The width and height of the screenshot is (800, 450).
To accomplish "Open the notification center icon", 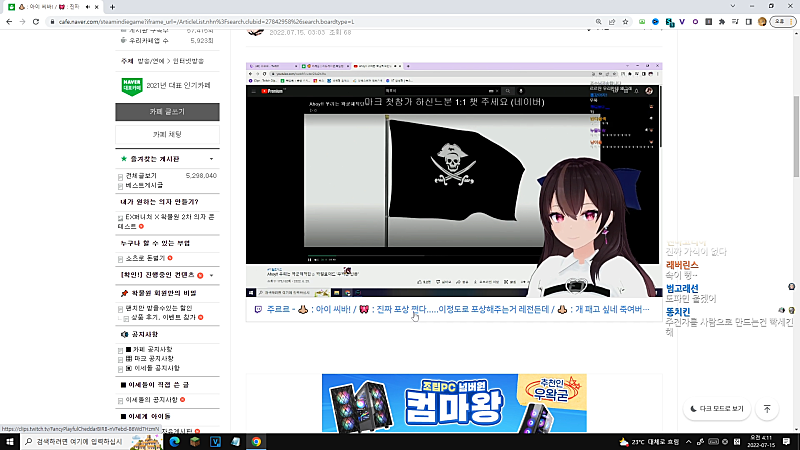I will tap(787, 442).
